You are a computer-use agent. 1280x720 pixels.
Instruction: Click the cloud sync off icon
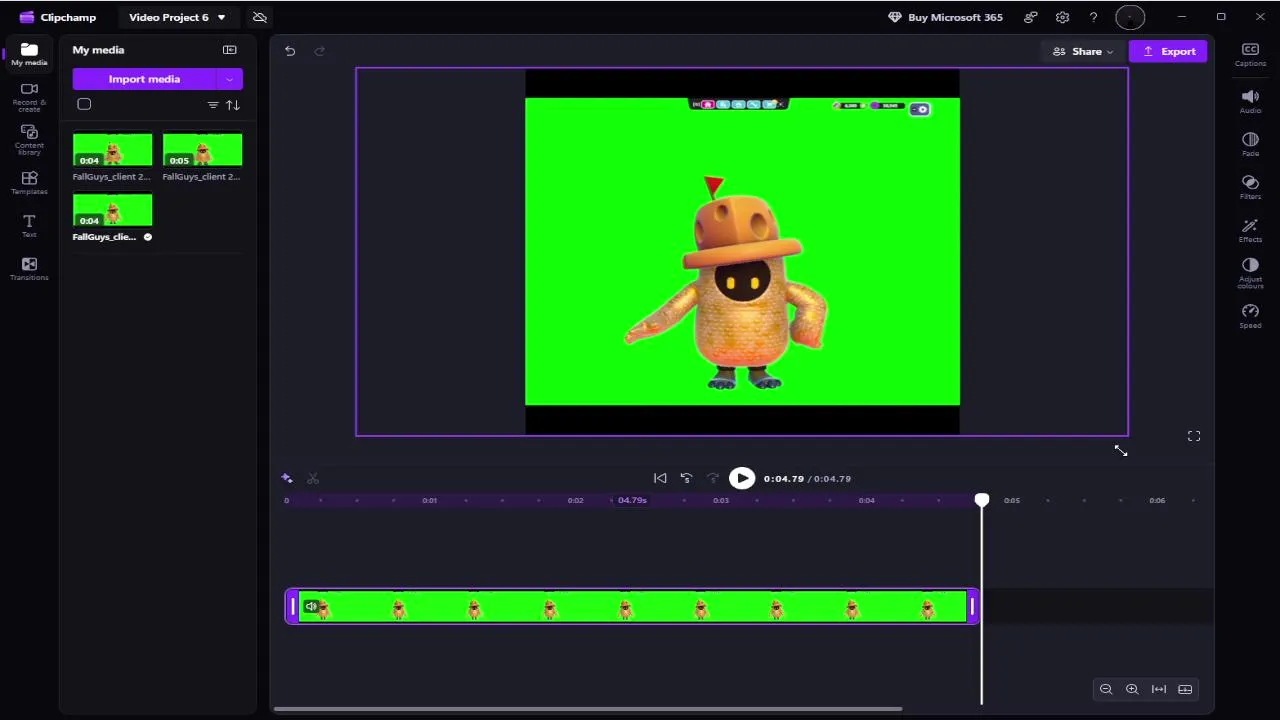click(x=260, y=17)
